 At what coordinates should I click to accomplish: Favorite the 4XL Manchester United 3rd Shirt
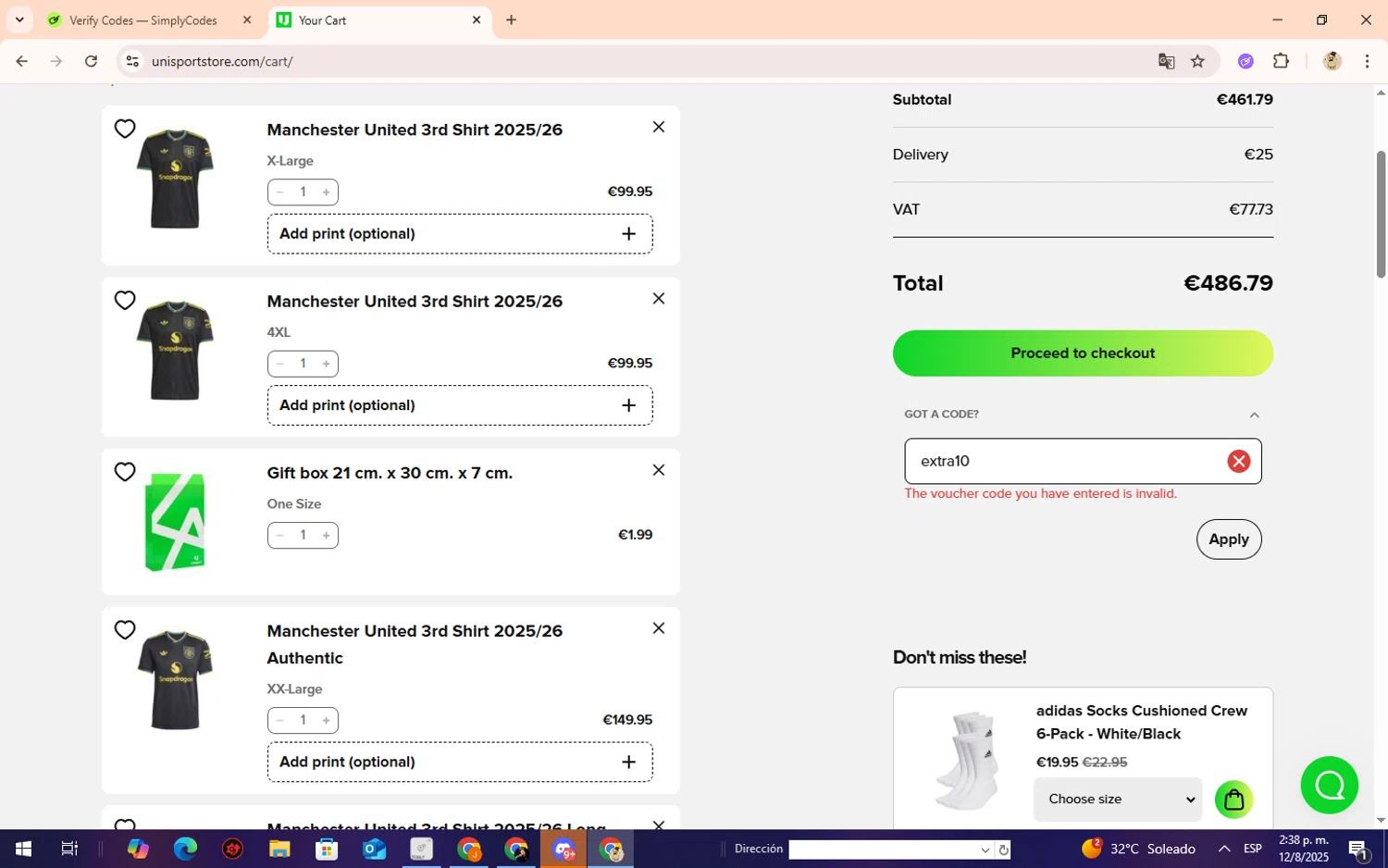click(125, 300)
